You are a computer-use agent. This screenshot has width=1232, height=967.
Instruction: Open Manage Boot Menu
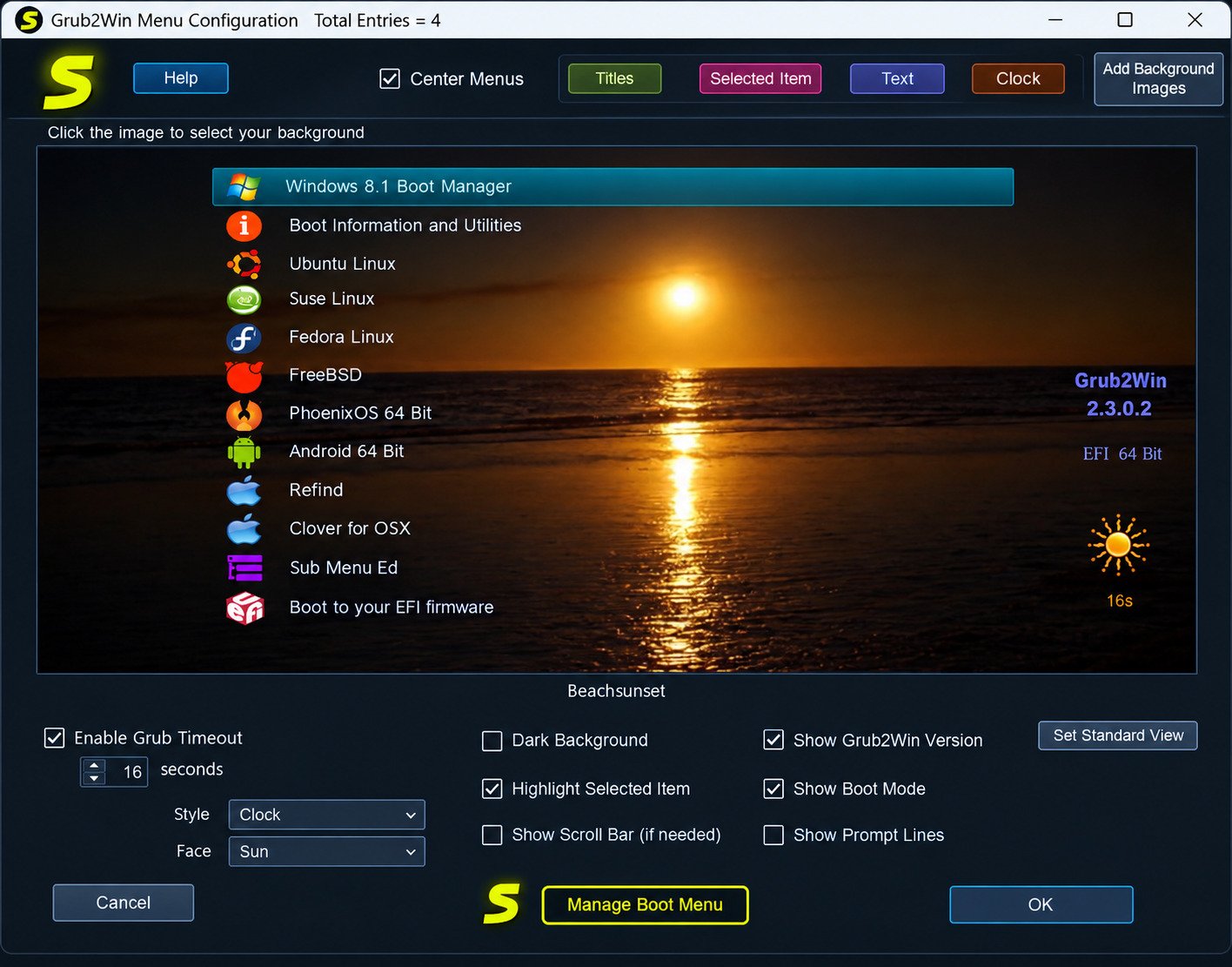[x=645, y=905]
